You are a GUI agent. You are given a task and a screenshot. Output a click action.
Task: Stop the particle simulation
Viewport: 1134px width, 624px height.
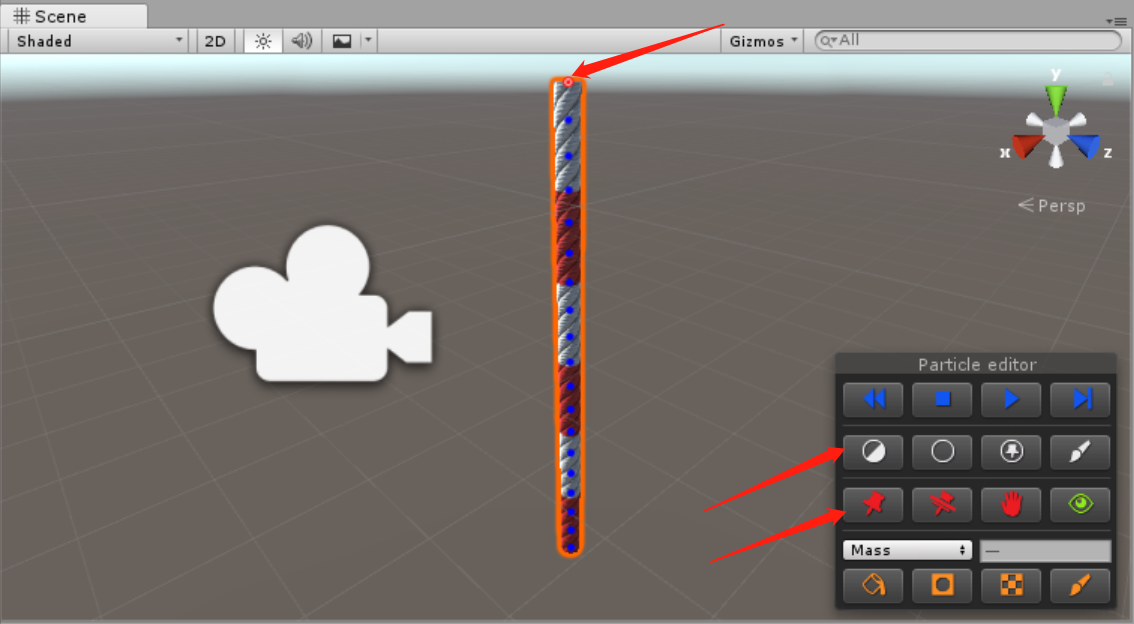[x=941, y=399]
